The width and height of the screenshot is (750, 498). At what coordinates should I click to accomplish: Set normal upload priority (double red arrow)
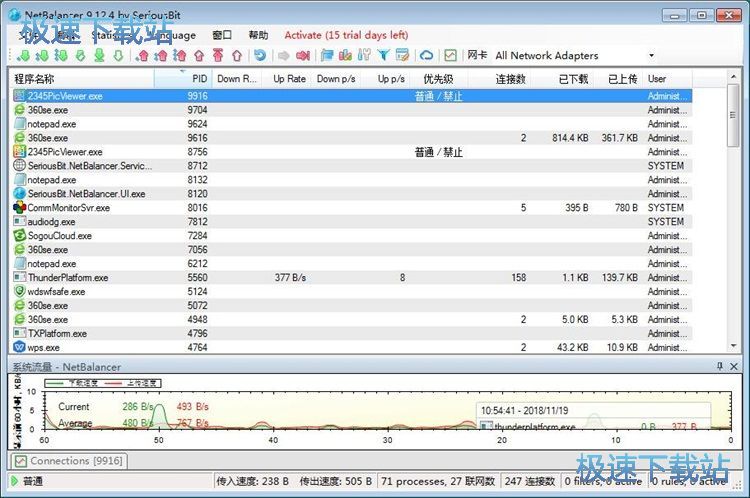pyautogui.click(x=161, y=55)
